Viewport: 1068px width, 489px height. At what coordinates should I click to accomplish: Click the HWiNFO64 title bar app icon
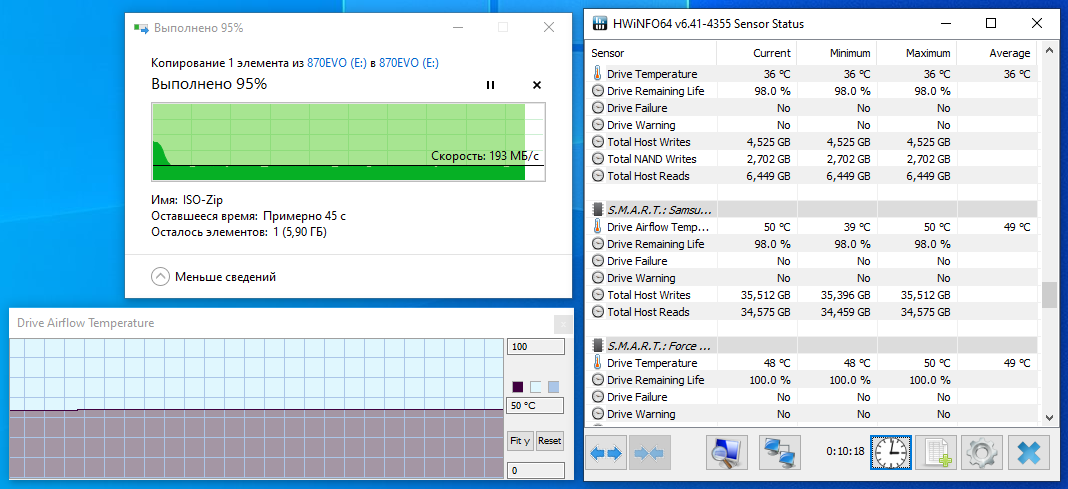point(599,23)
